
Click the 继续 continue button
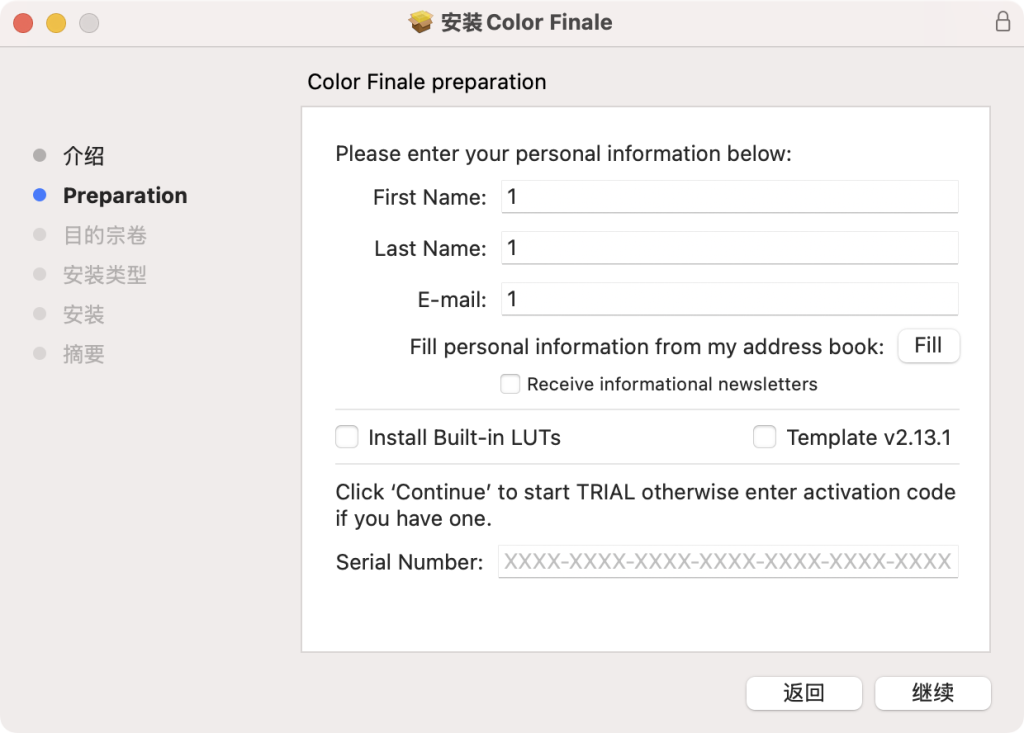click(932, 693)
